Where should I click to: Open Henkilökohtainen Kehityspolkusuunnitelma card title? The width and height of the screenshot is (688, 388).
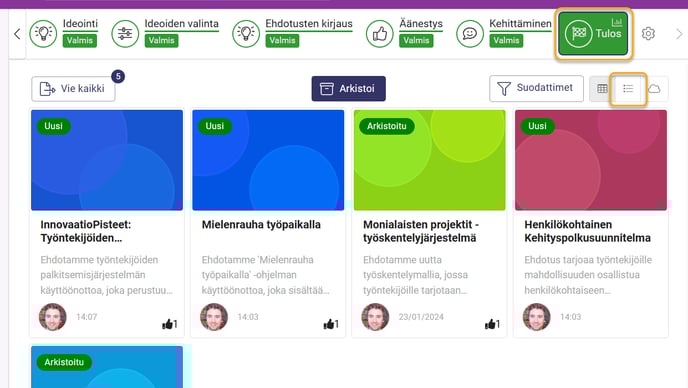click(x=588, y=231)
